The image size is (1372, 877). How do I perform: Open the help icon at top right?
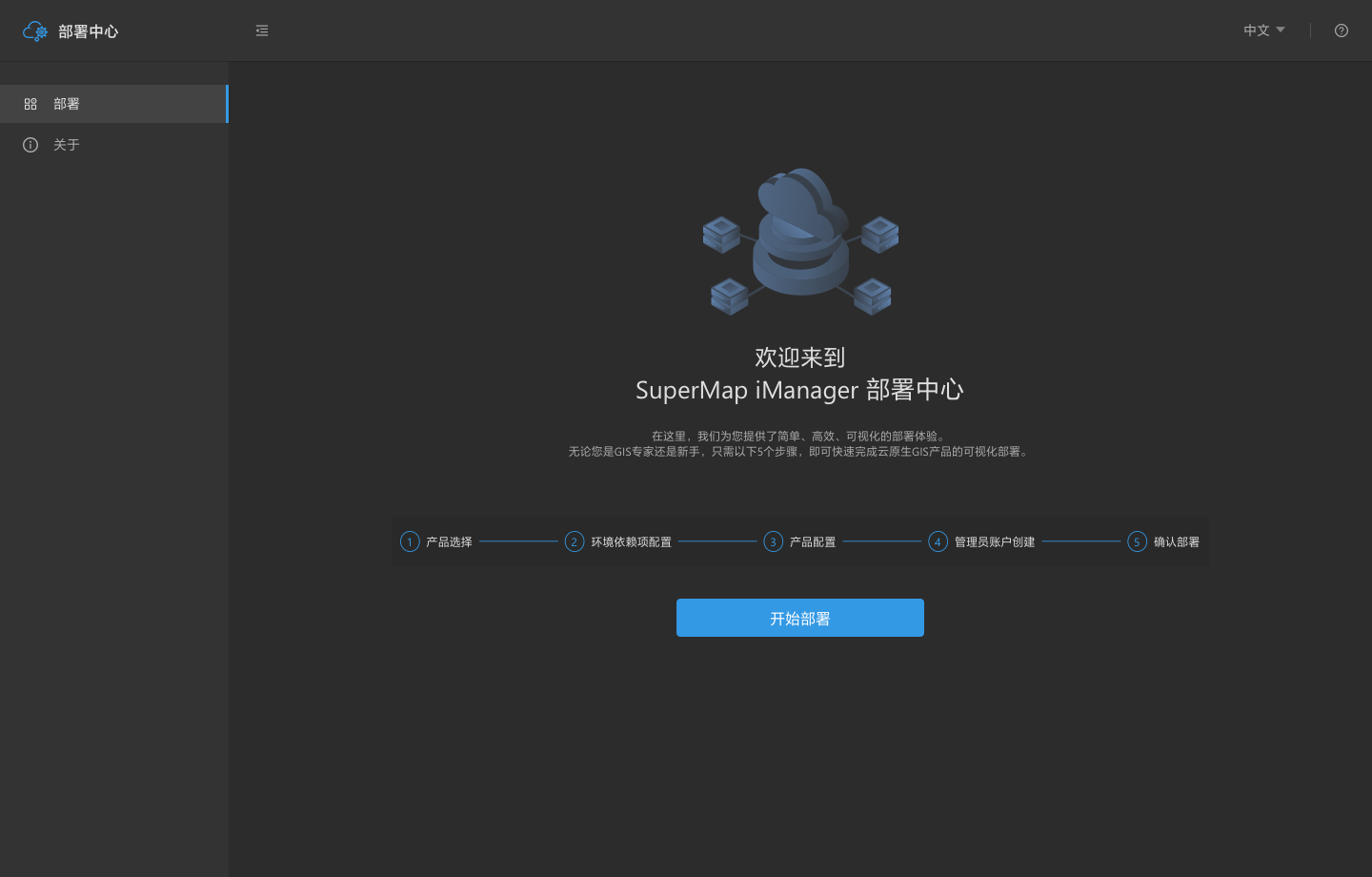click(1341, 31)
